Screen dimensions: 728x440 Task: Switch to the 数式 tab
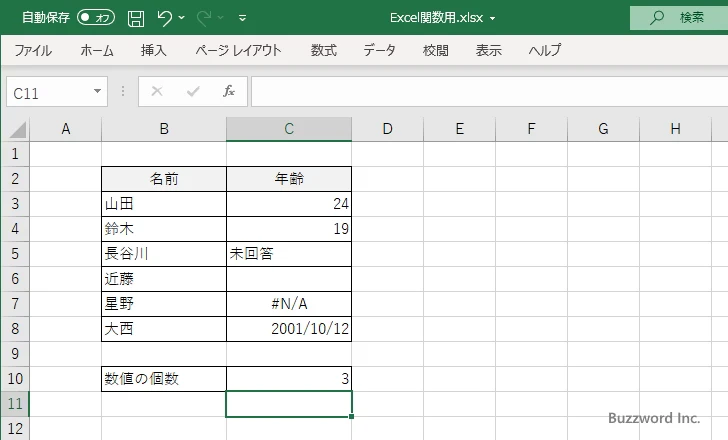[324, 50]
